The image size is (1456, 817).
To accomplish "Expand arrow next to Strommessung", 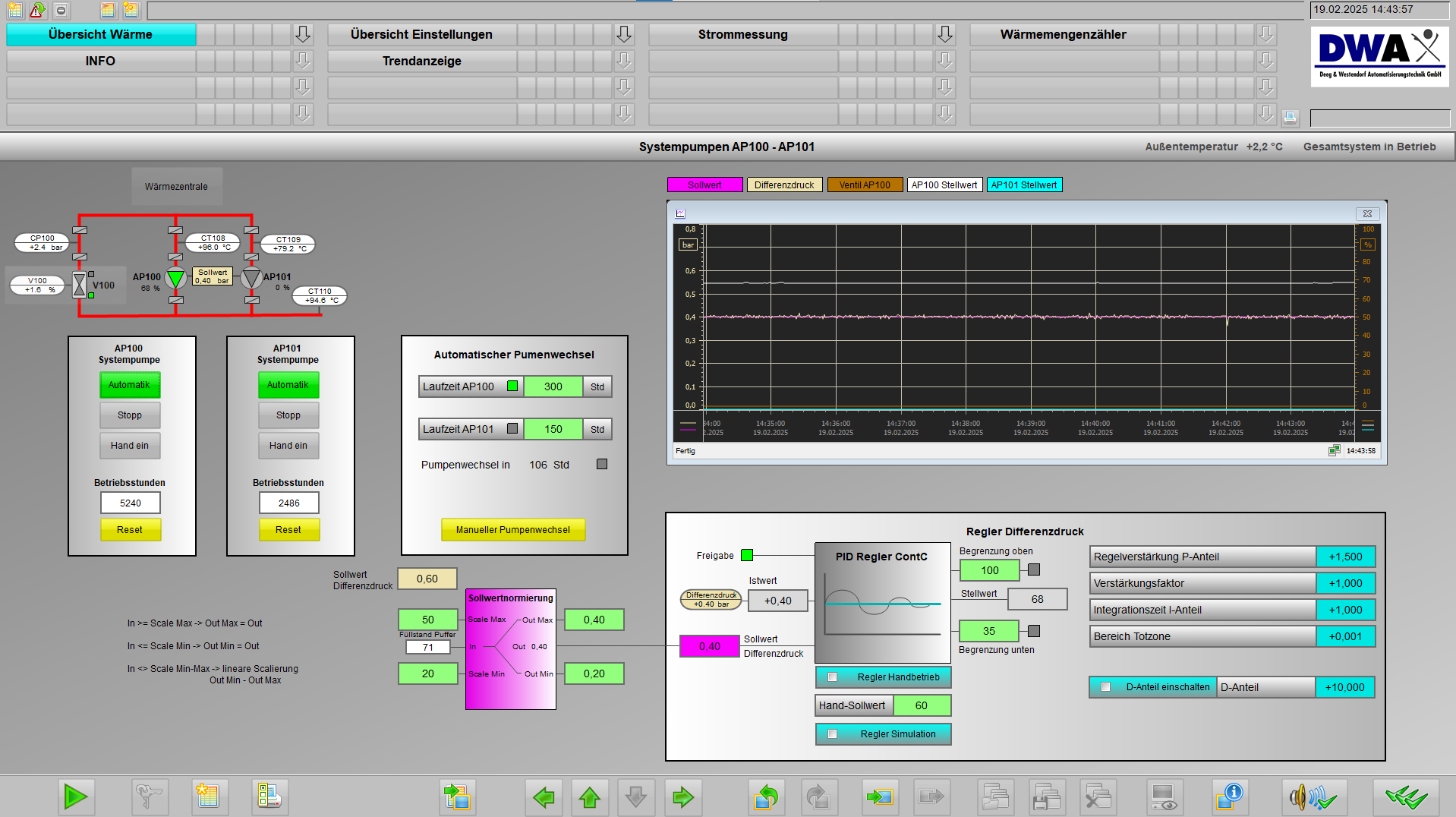I will 945,34.
